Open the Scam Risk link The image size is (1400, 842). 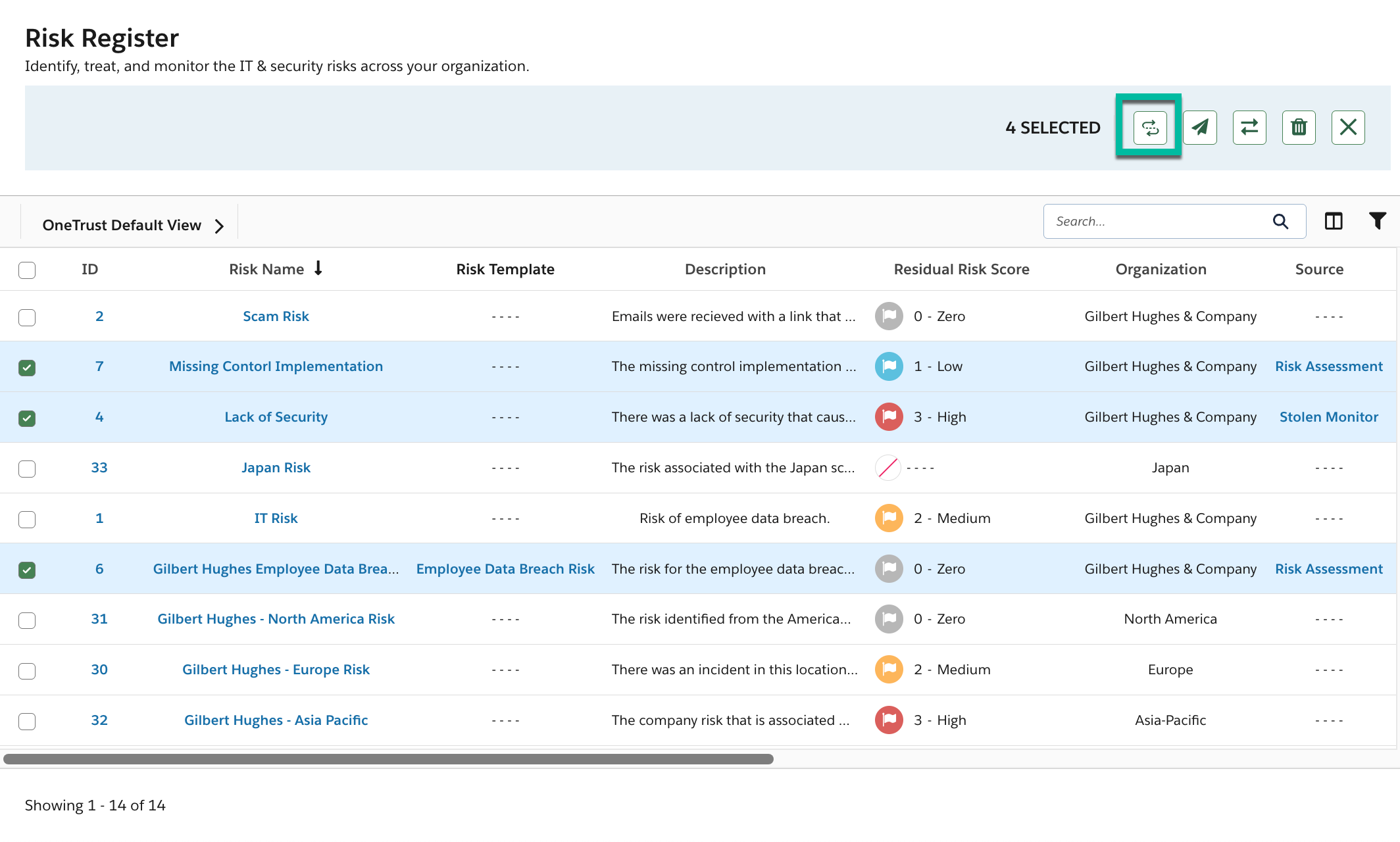(x=276, y=316)
